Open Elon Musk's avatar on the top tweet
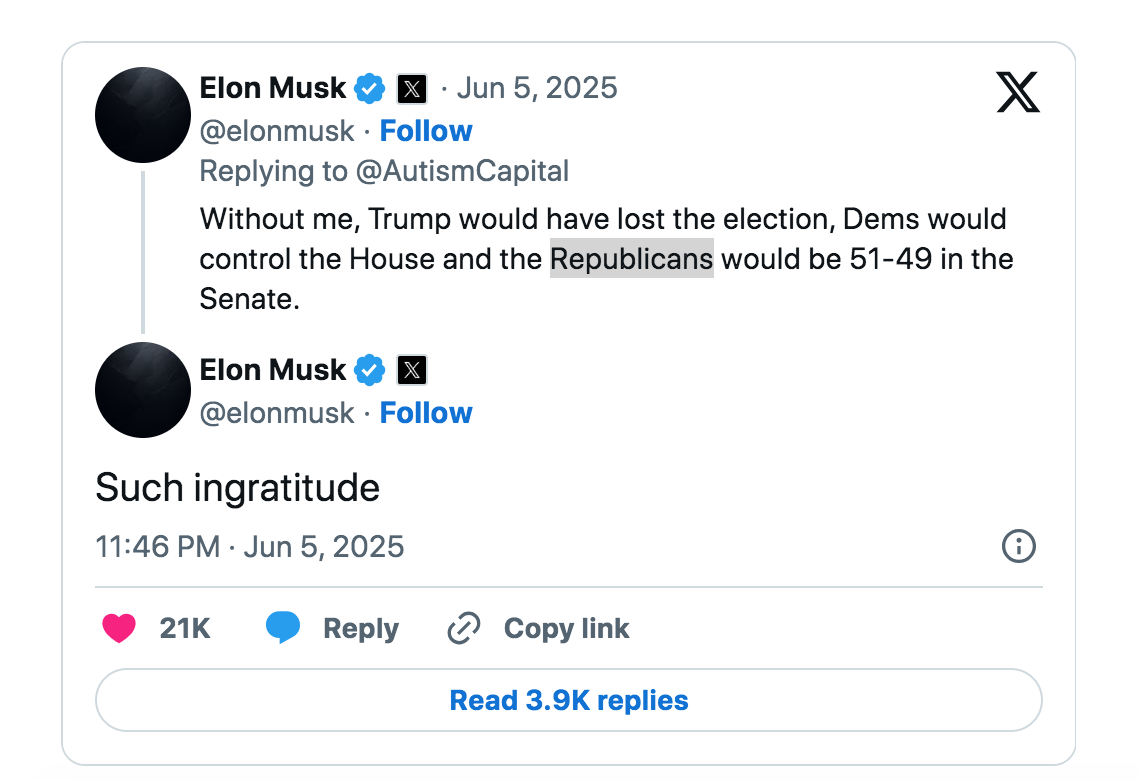Viewport: 1138px width, 780px height. (143, 115)
